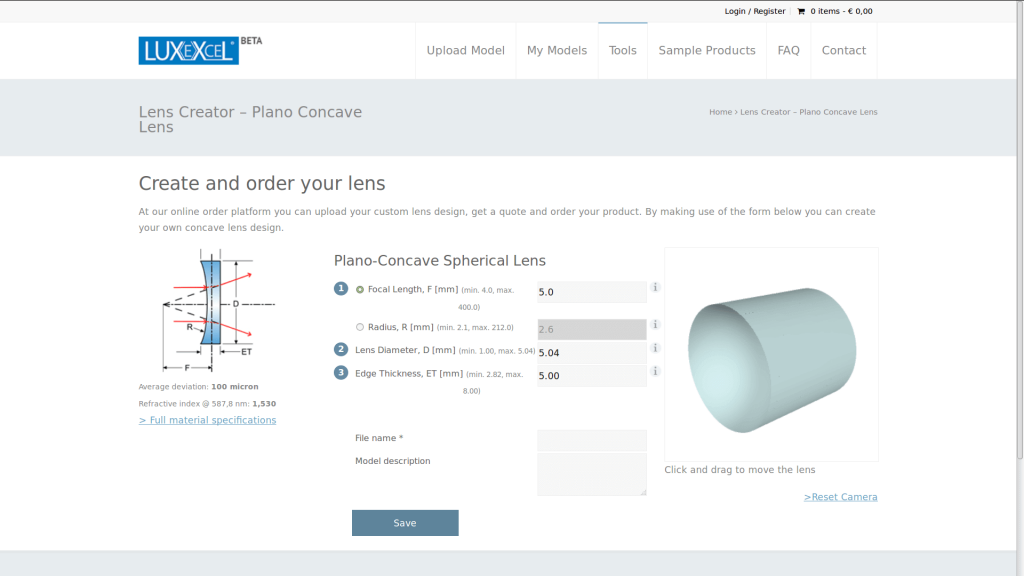The image size is (1024, 576).
Task: Show info about Edge Thickness, ET
Action: click(655, 371)
